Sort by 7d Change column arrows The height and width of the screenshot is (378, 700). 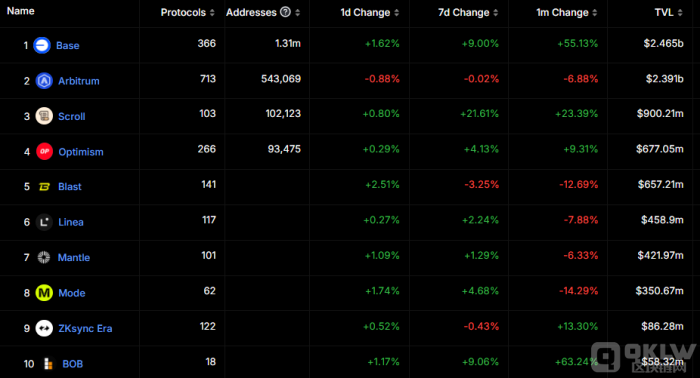[x=496, y=12]
